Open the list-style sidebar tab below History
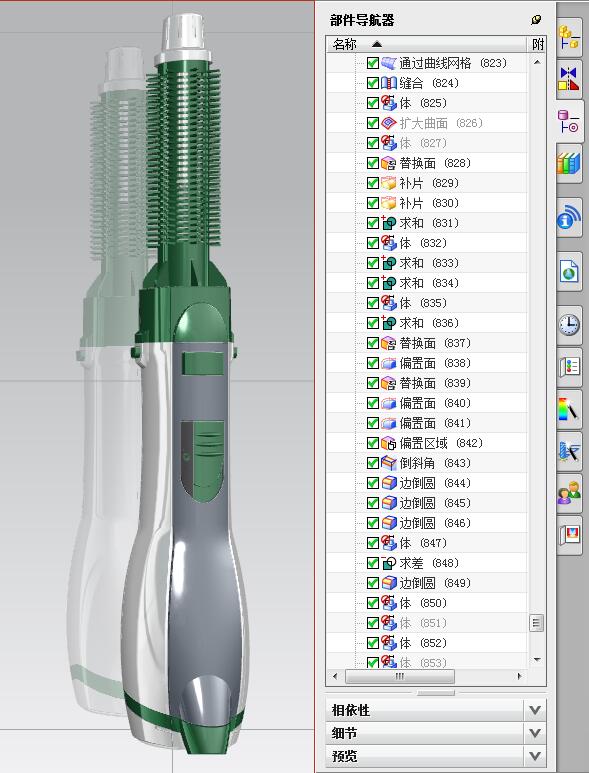Screen dimensions: 589x773 coord(569,367)
